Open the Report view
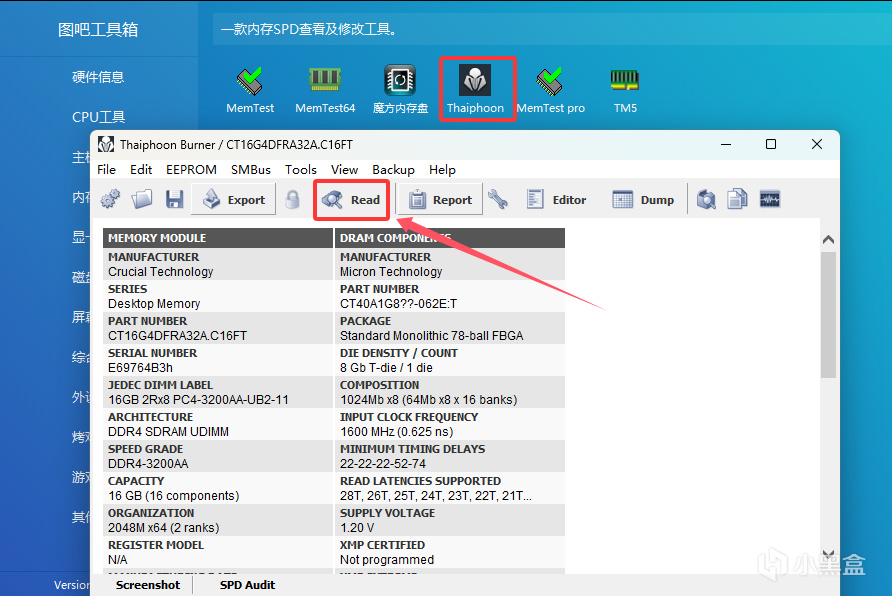The width and height of the screenshot is (892, 596). point(440,200)
